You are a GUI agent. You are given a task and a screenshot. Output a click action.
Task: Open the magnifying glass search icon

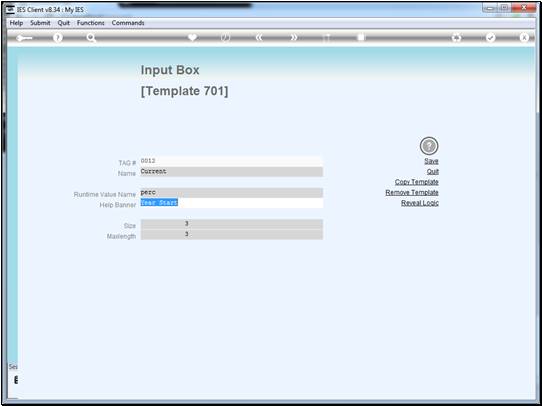click(x=91, y=38)
